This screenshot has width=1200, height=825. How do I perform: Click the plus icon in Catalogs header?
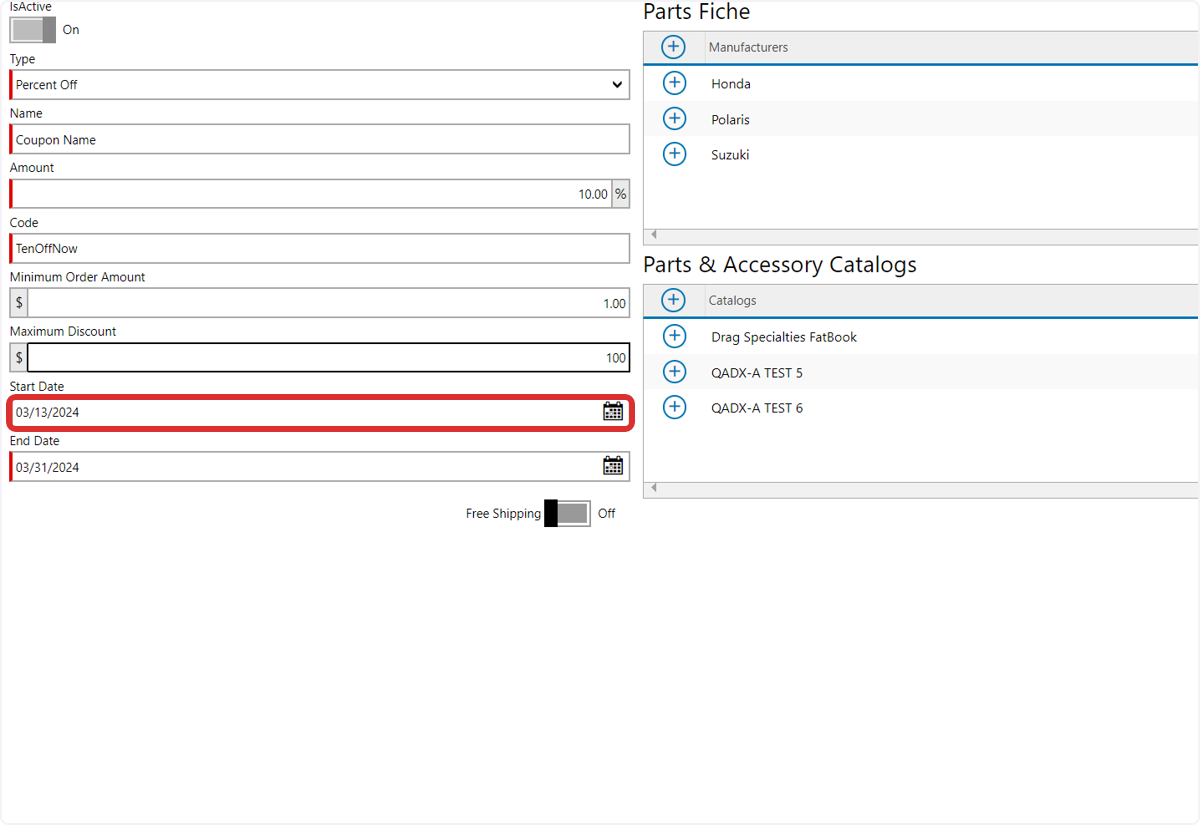(674, 300)
